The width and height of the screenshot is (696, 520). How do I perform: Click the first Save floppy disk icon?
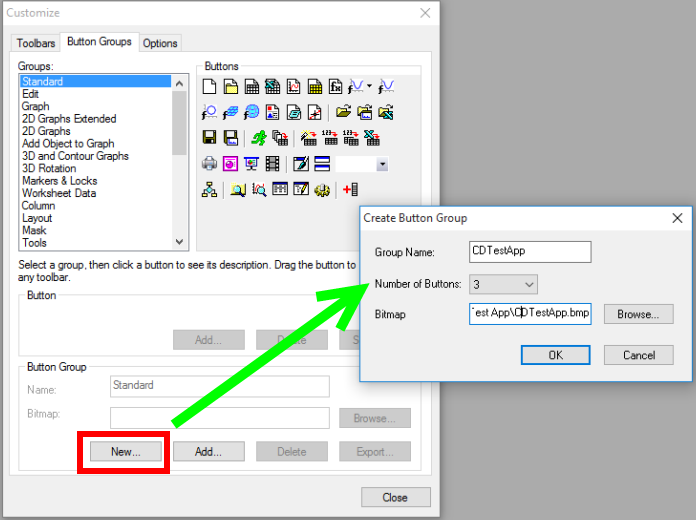coord(210,138)
